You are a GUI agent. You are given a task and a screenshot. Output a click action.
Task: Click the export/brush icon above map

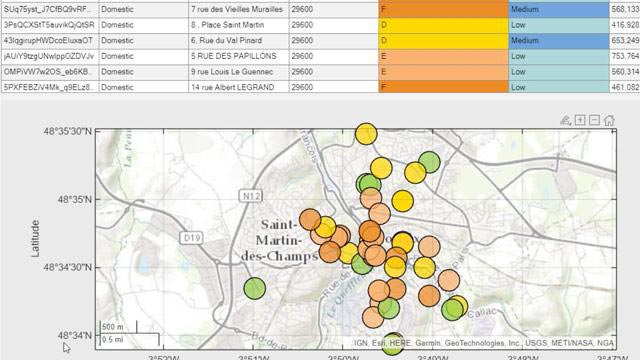[565, 120]
